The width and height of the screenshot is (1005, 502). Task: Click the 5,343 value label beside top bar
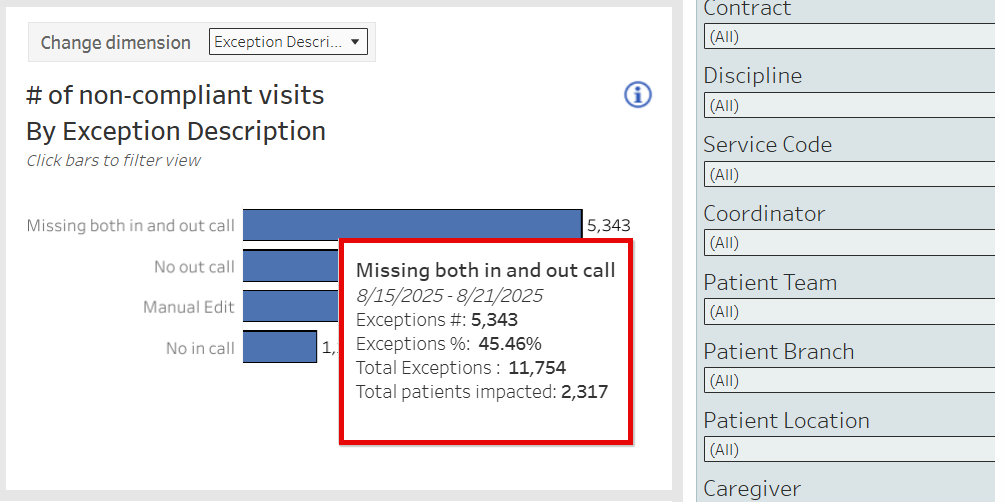click(x=609, y=226)
